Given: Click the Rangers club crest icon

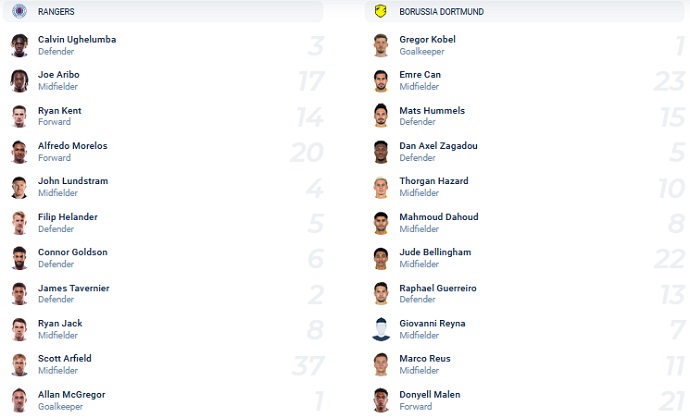Looking at the screenshot, I should click(x=19, y=11).
